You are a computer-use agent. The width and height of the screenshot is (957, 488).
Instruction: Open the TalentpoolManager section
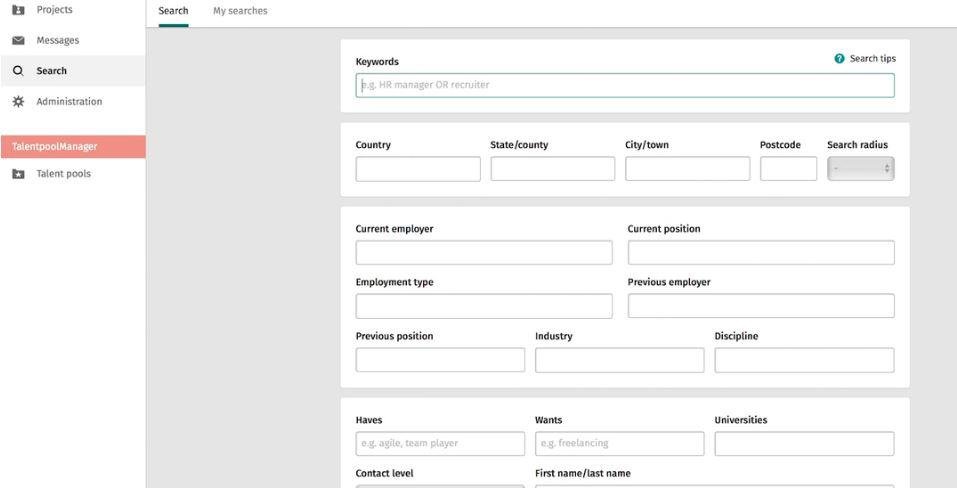tap(72, 147)
